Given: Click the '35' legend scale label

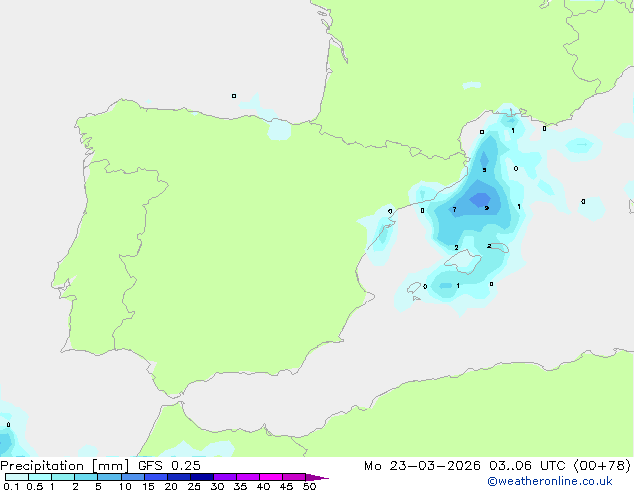Looking at the screenshot, I should coord(240,486).
